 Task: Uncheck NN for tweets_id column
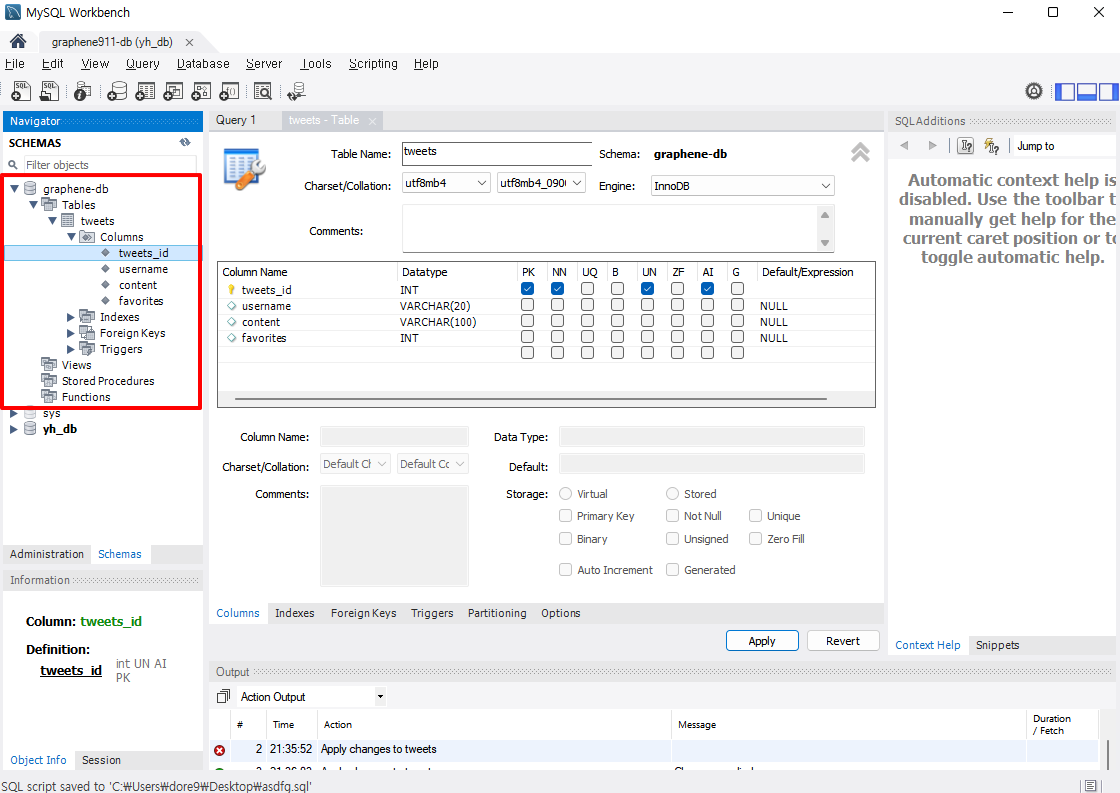tap(557, 289)
